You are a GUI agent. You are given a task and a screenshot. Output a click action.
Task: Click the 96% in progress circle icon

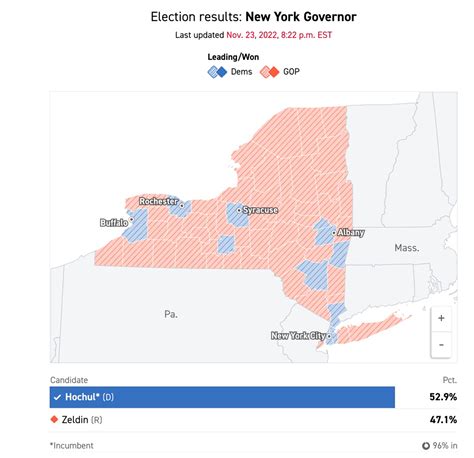[x=426, y=445]
